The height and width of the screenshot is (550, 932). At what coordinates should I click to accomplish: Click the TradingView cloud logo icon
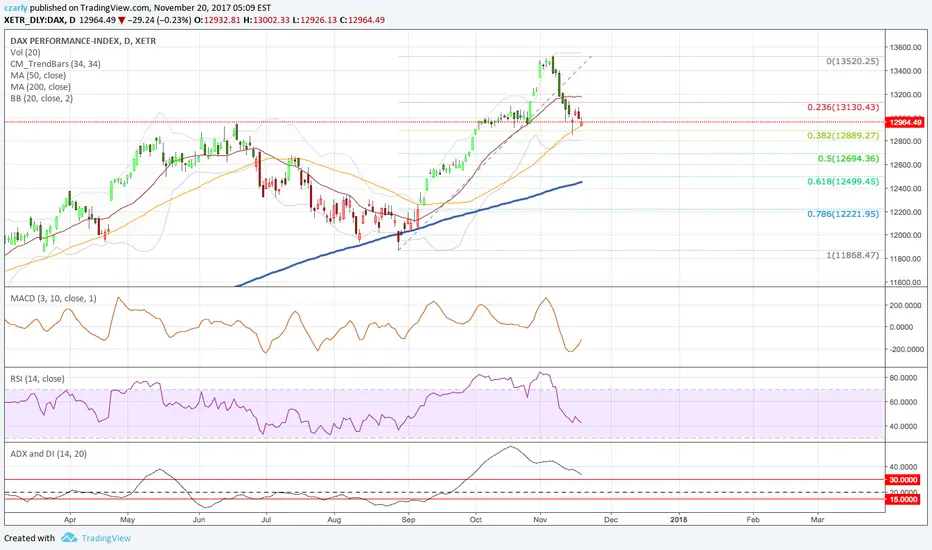point(69,538)
